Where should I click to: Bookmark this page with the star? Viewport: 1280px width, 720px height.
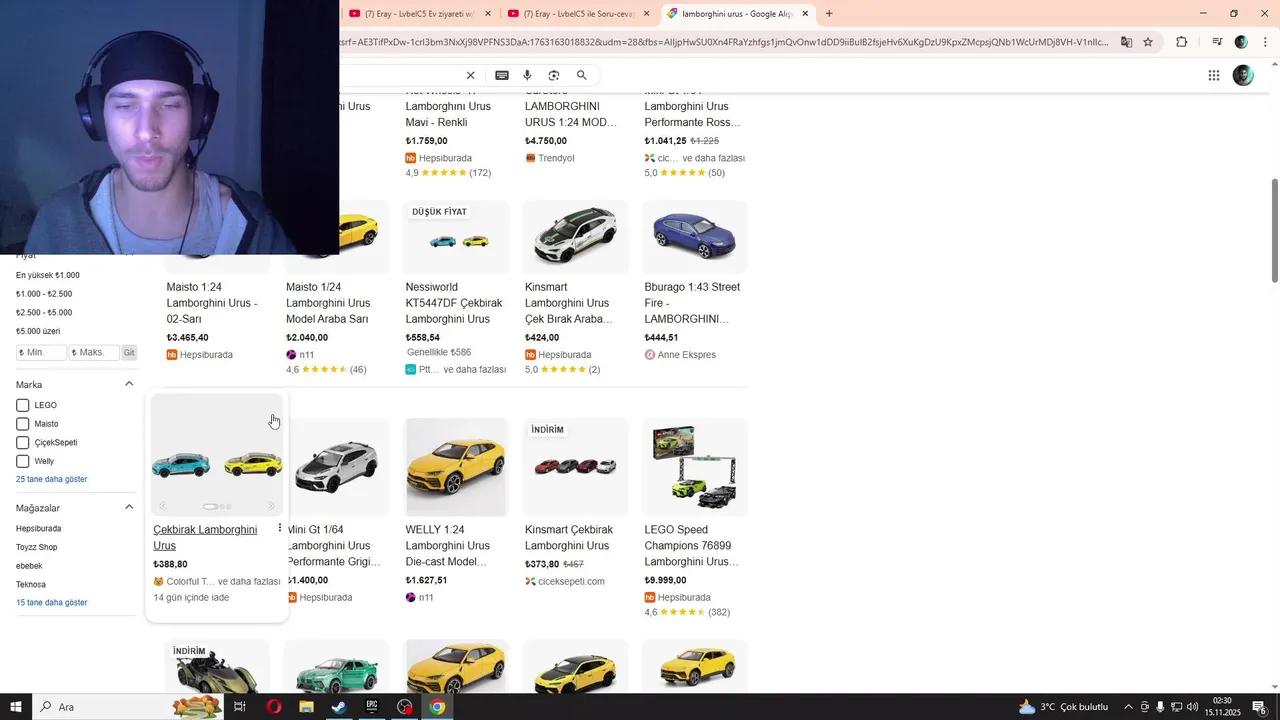point(1148,42)
